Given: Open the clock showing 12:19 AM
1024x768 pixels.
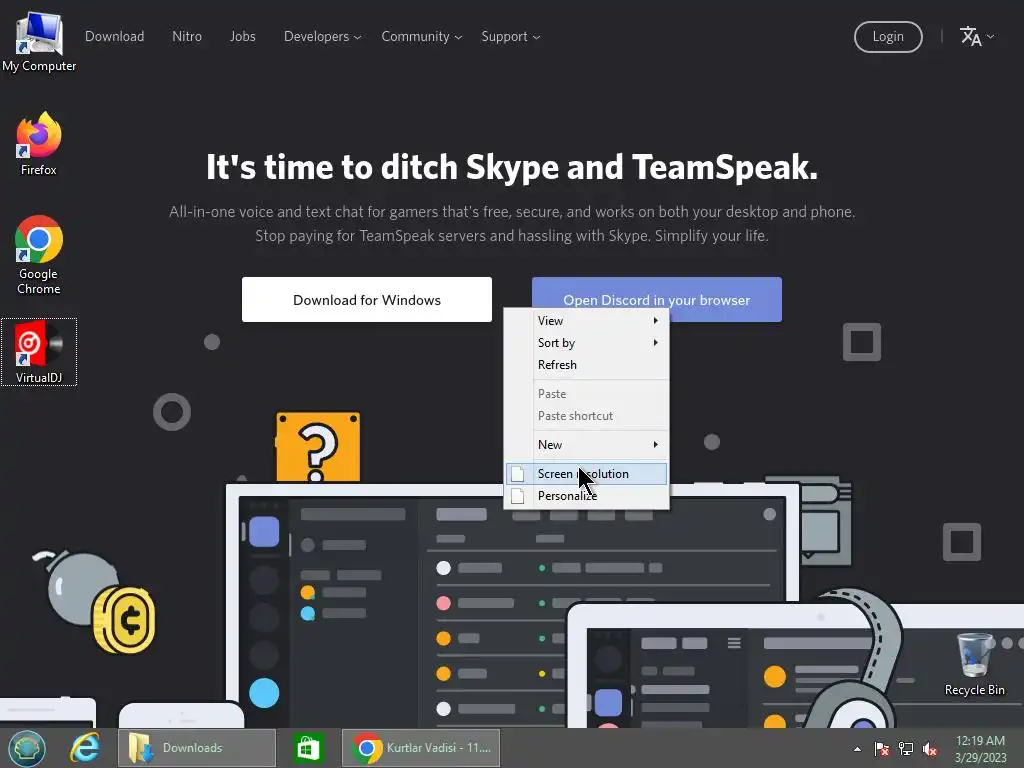Looking at the screenshot, I should tap(980, 748).
